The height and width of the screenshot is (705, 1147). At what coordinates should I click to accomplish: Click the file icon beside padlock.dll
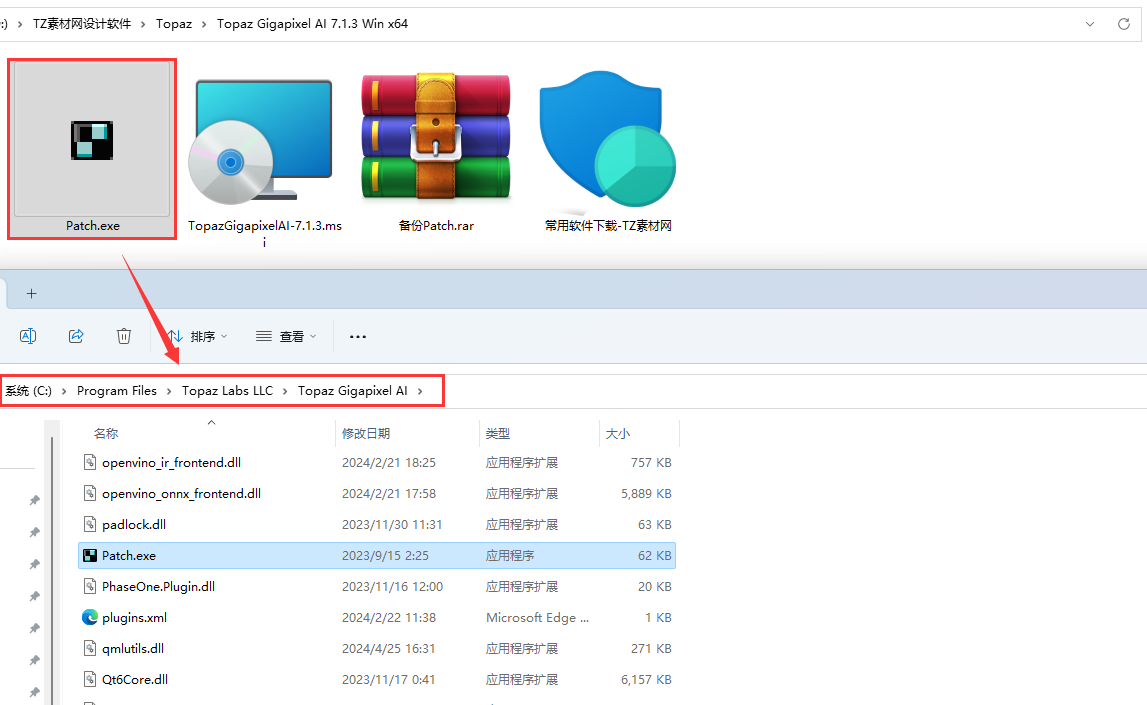(90, 524)
